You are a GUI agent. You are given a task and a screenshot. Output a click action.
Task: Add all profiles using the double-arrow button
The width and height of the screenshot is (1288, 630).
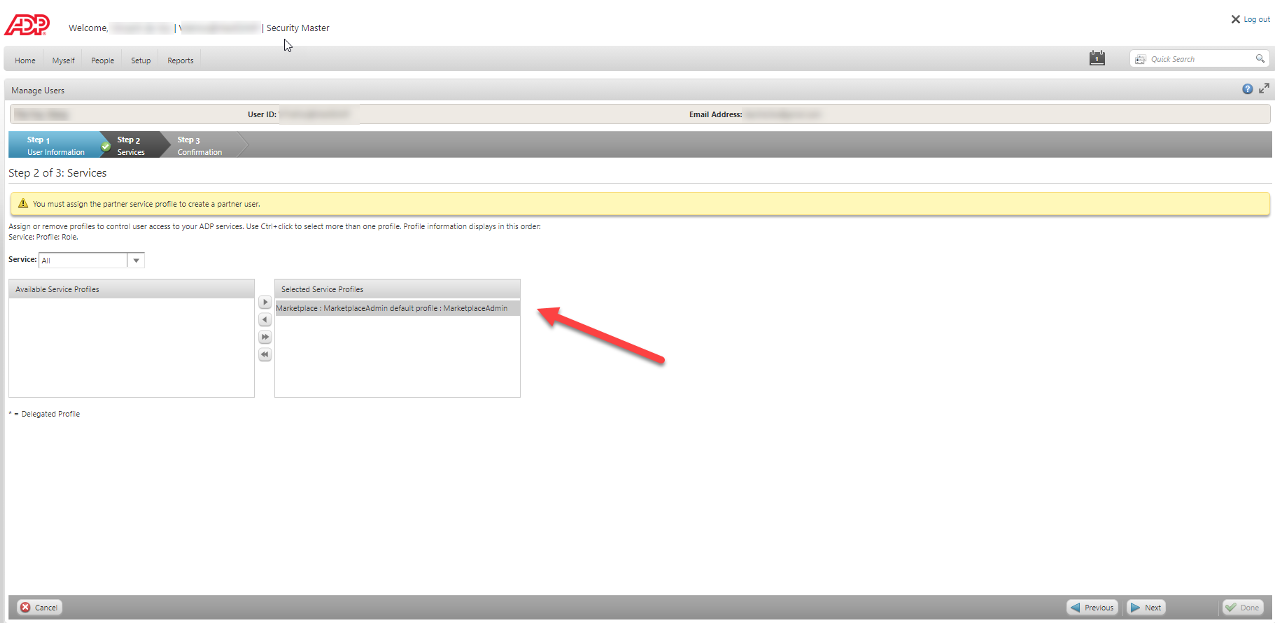(x=264, y=337)
